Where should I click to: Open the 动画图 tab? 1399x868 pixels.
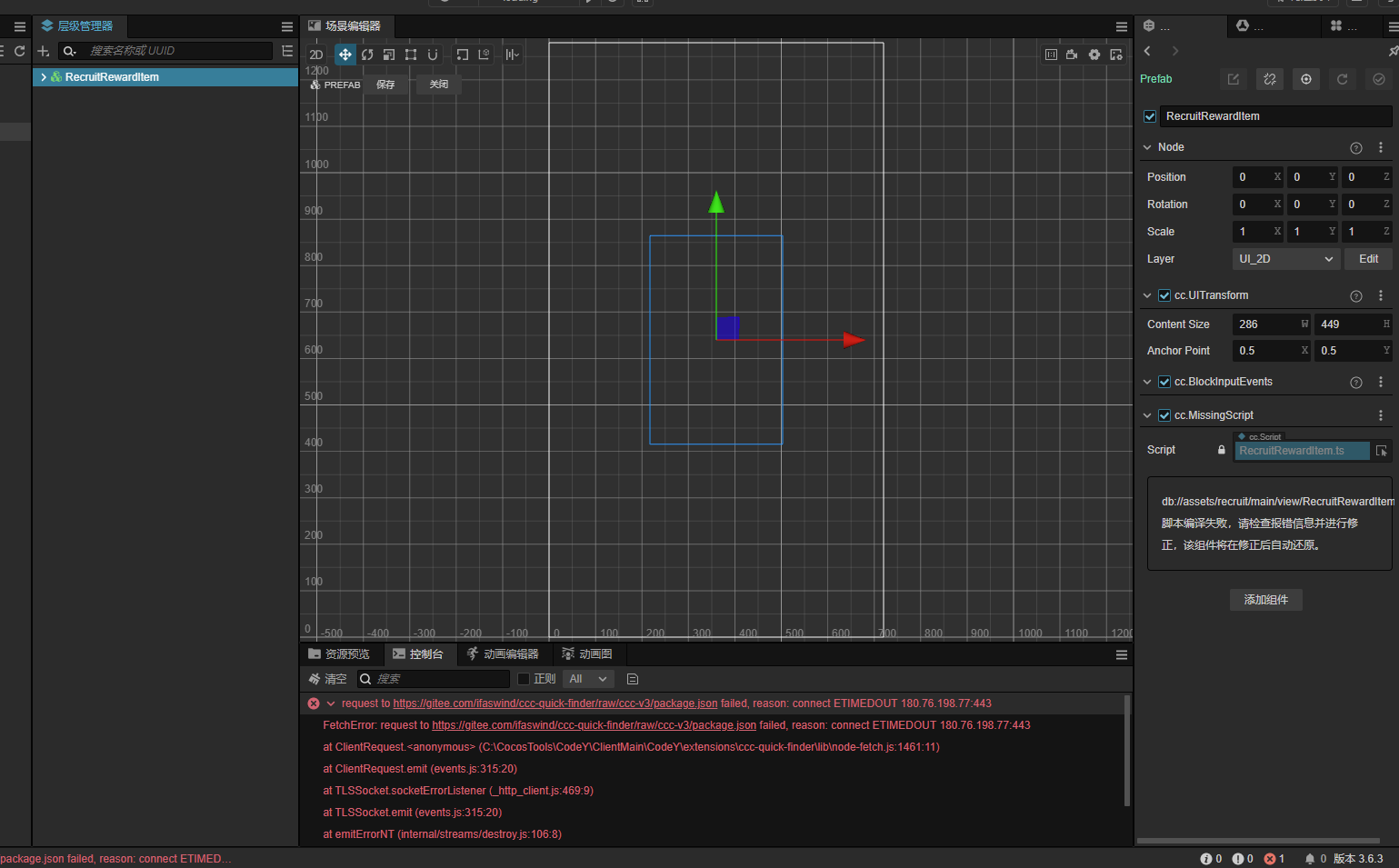click(587, 654)
